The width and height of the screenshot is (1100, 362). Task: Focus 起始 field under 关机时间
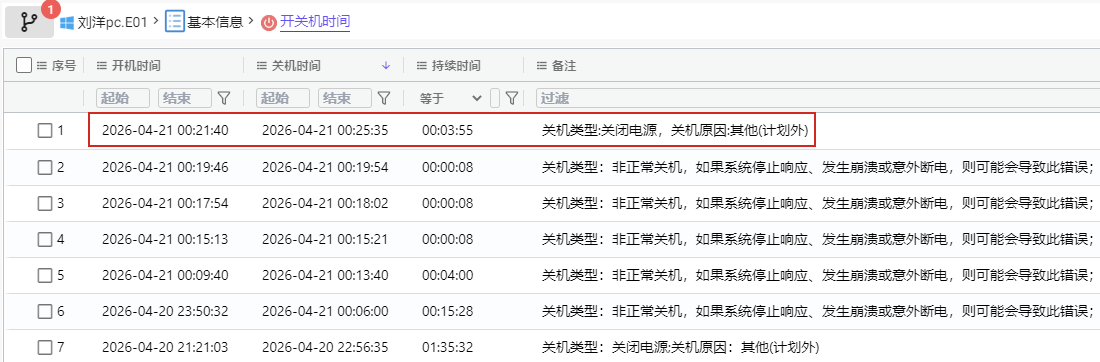click(x=283, y=98)
